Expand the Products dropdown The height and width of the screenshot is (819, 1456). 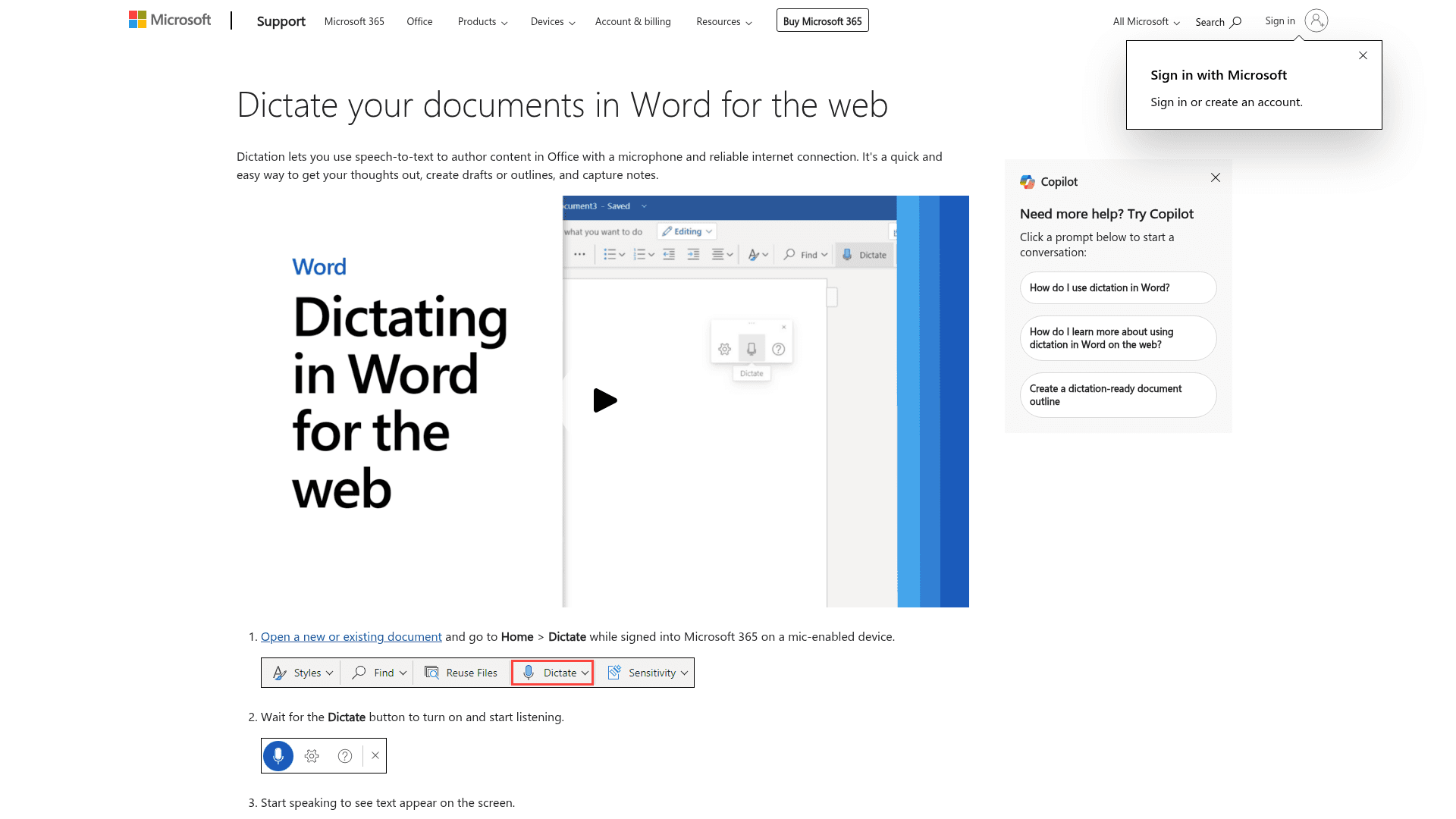pyautogui.click(x=482, y=21)
